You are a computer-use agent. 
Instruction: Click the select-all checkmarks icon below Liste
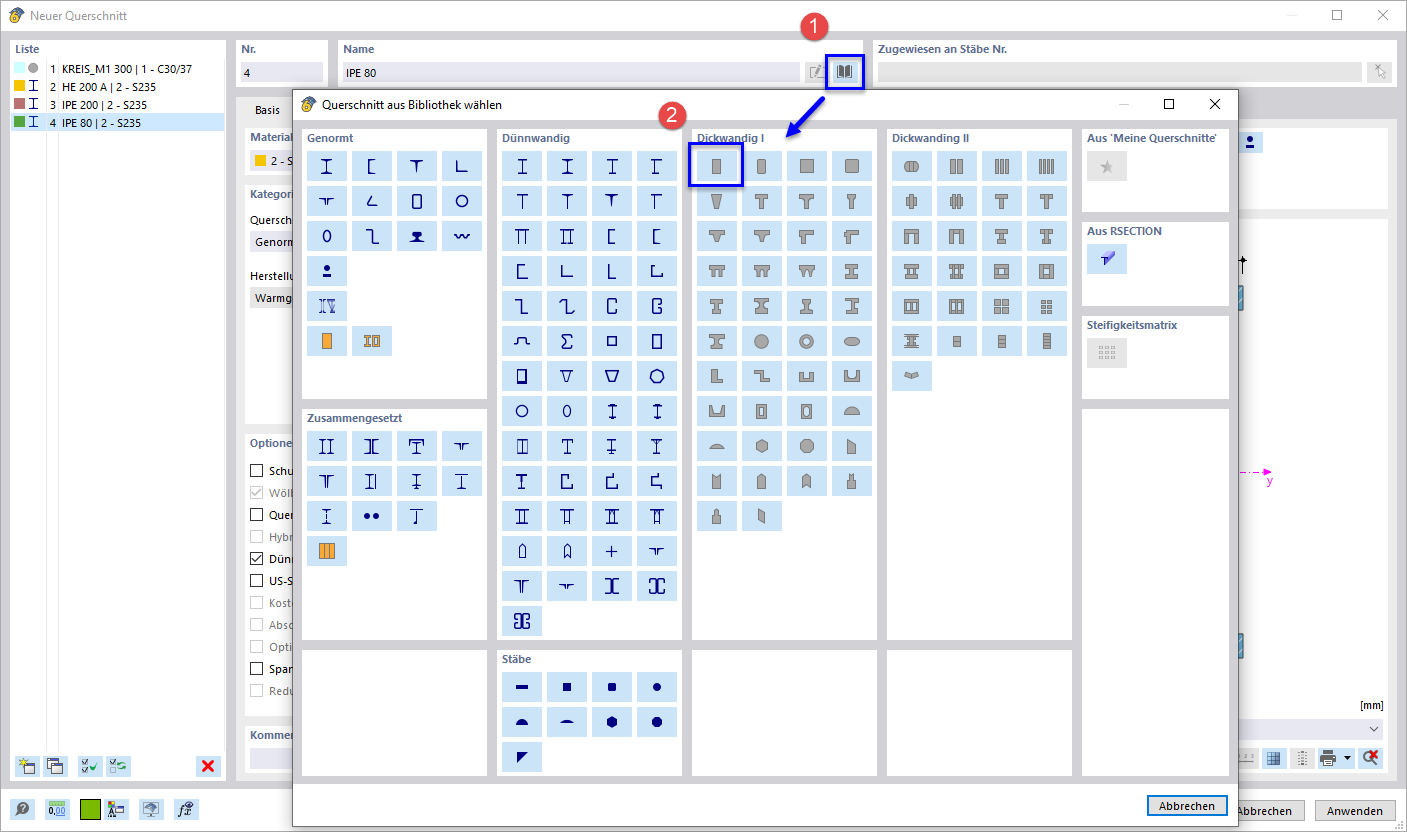tap(90, 766)
